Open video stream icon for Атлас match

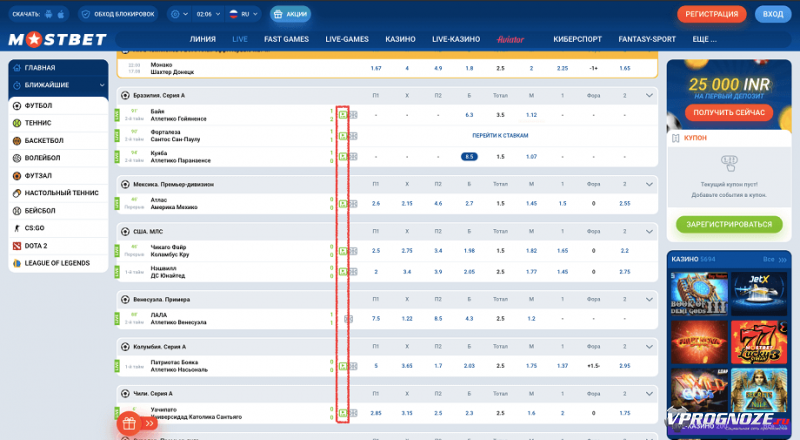pos(343,204)
